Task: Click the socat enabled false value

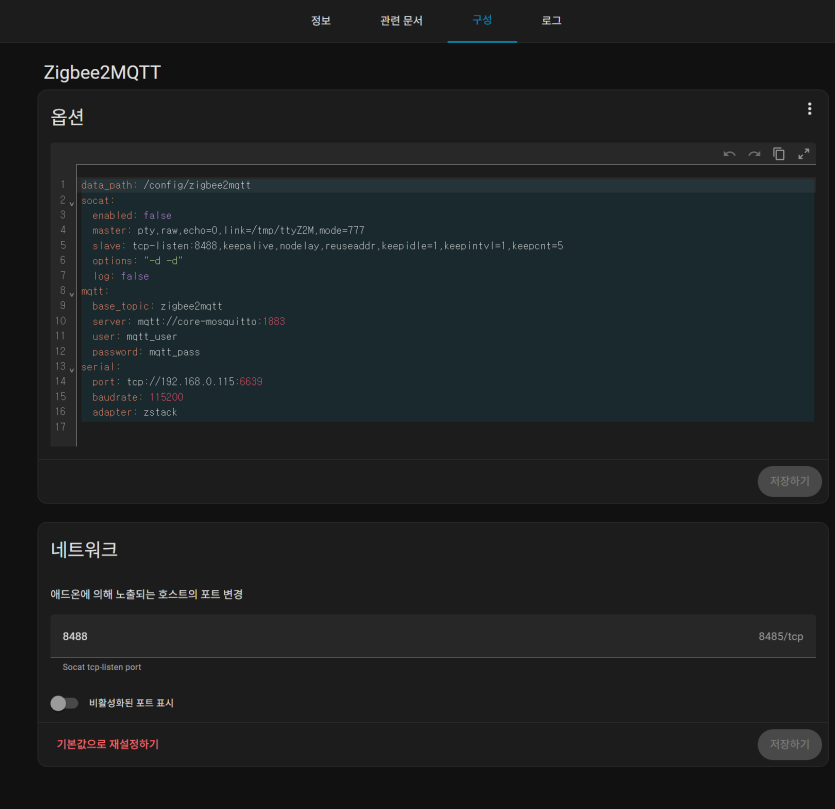Action: click(x=158, y=216)
